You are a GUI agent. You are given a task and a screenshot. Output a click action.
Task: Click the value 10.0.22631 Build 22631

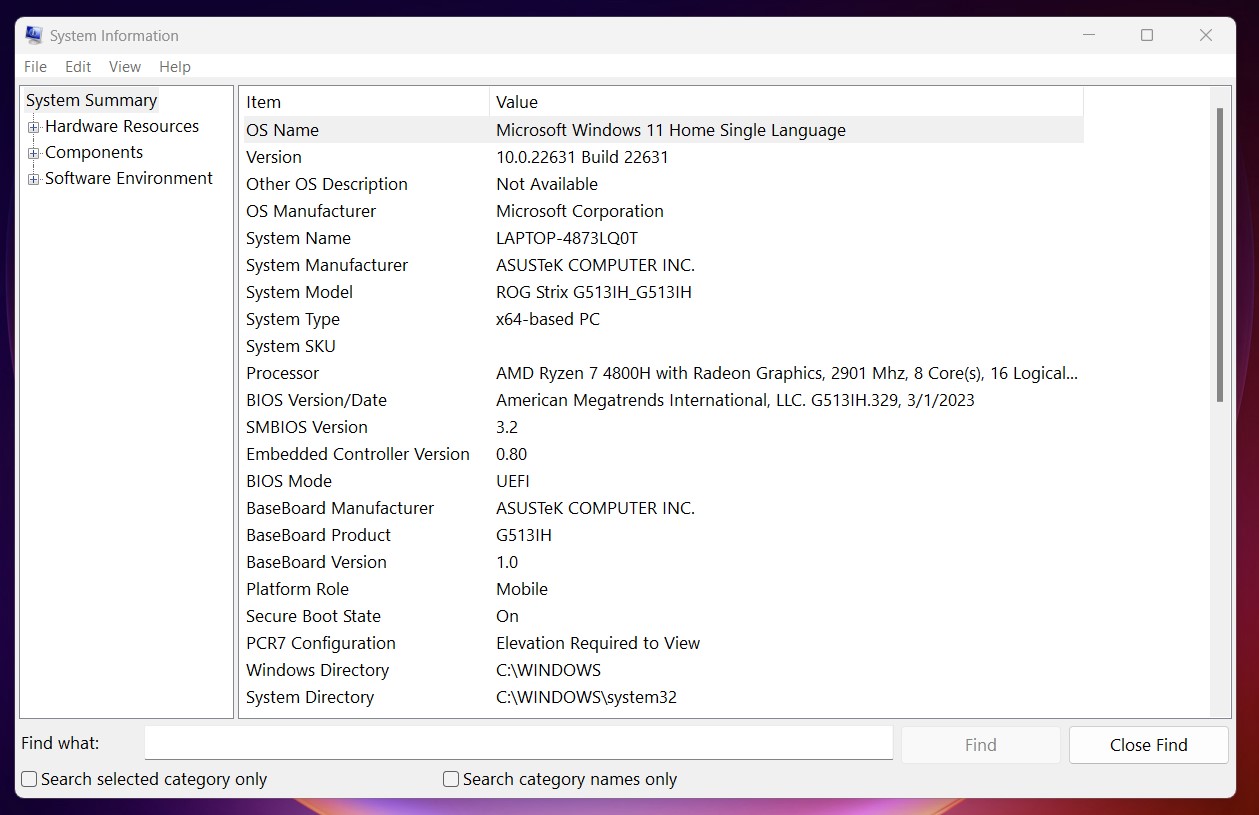[x=582, y=157]
